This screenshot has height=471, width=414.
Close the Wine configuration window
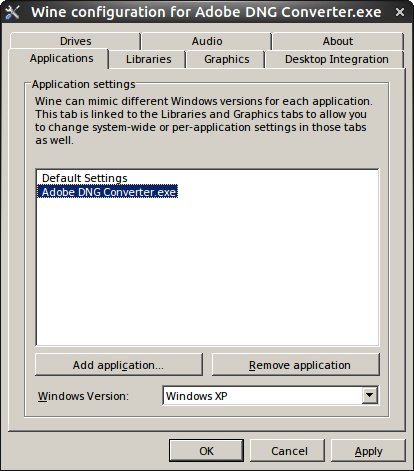click(400, 12)
